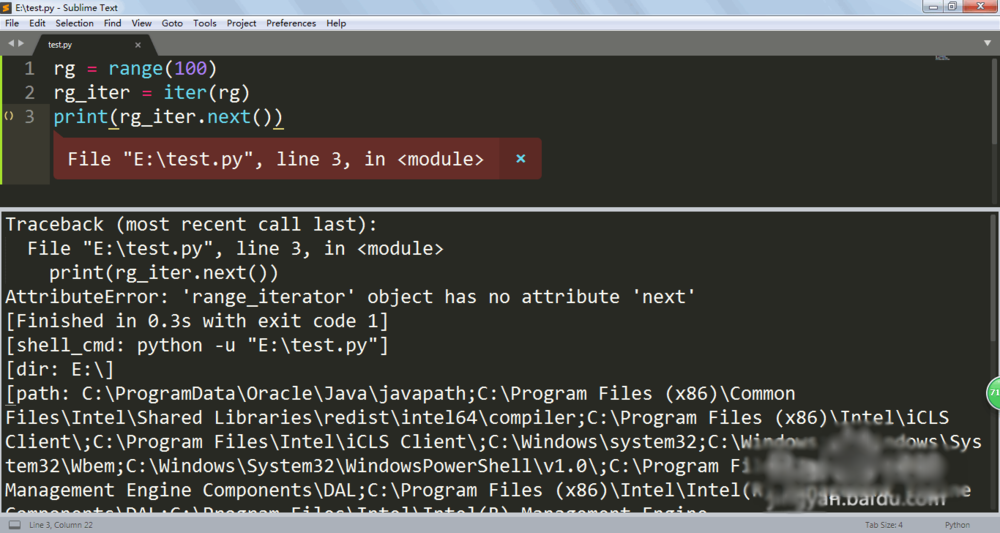The height and width of the screenshot is (533, 1000).
Task: Open the Selection menu
Action: pos(75,23)
